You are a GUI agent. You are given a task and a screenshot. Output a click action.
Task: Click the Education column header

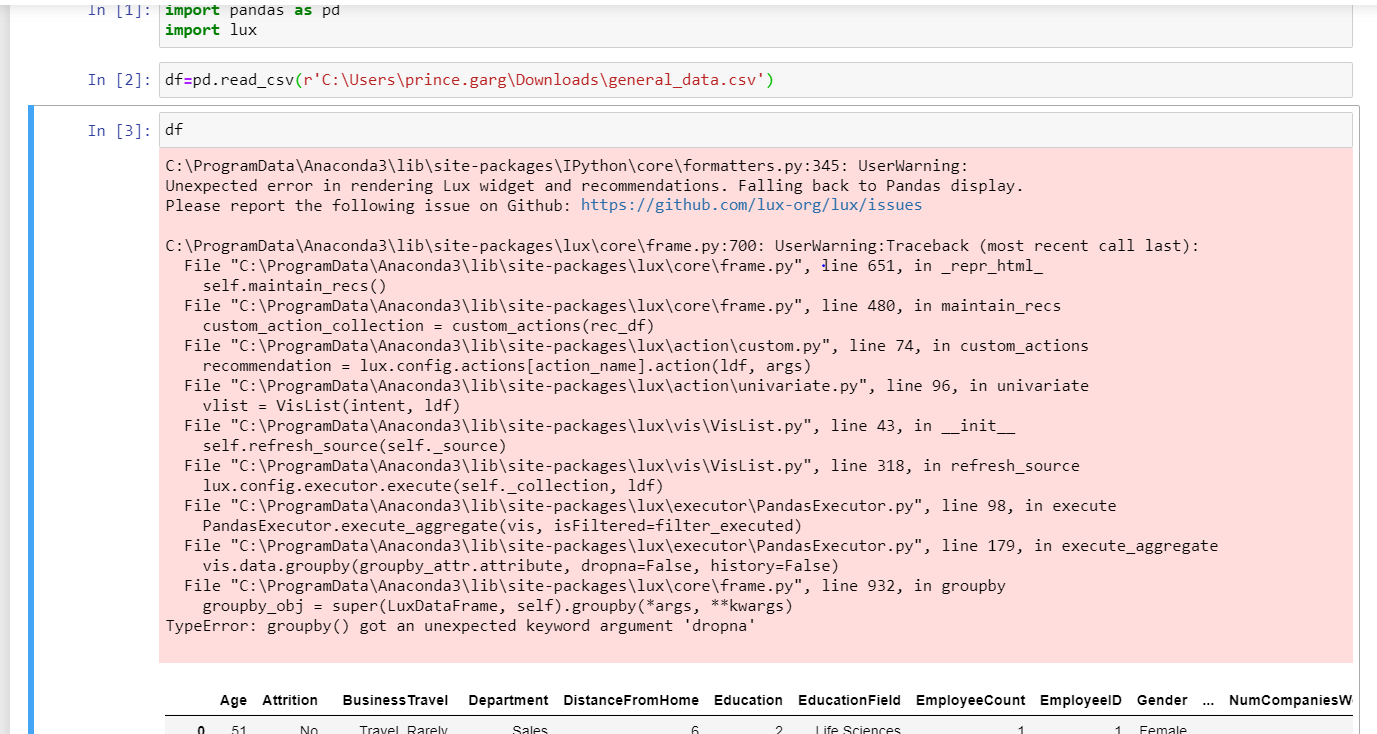point(748,700)
